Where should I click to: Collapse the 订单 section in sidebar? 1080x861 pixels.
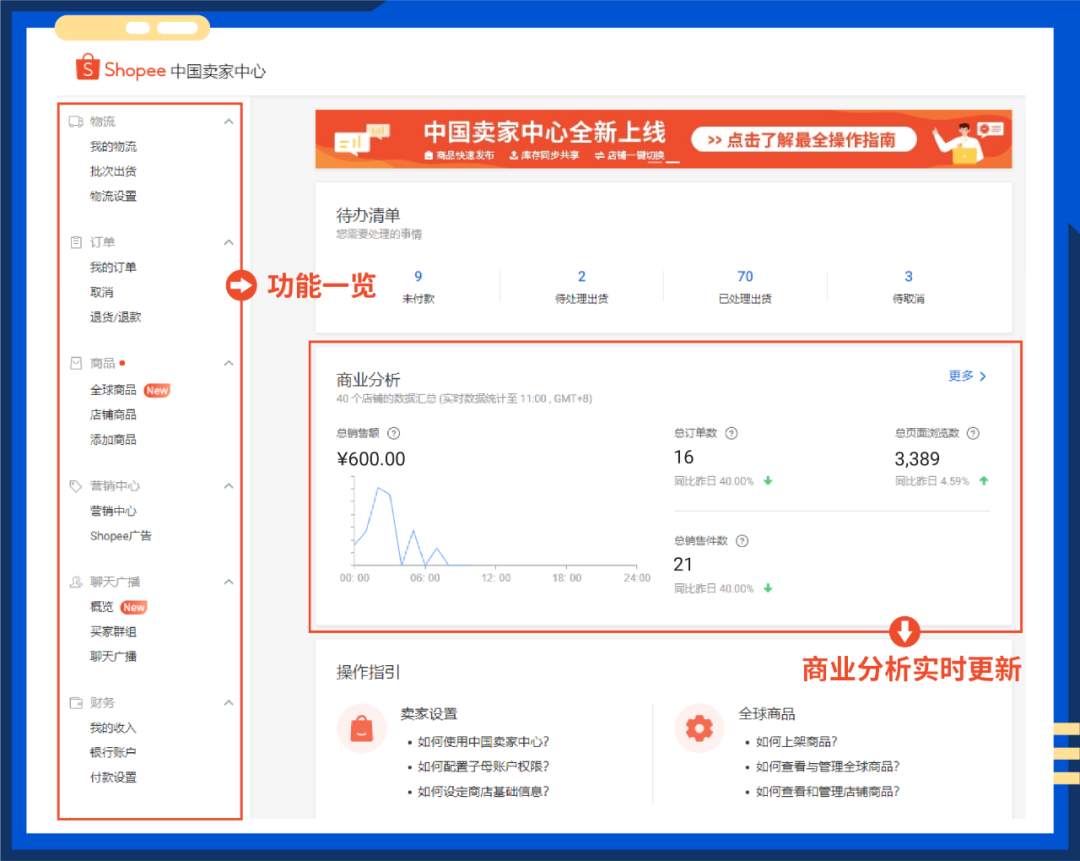(x=229, y=242)
